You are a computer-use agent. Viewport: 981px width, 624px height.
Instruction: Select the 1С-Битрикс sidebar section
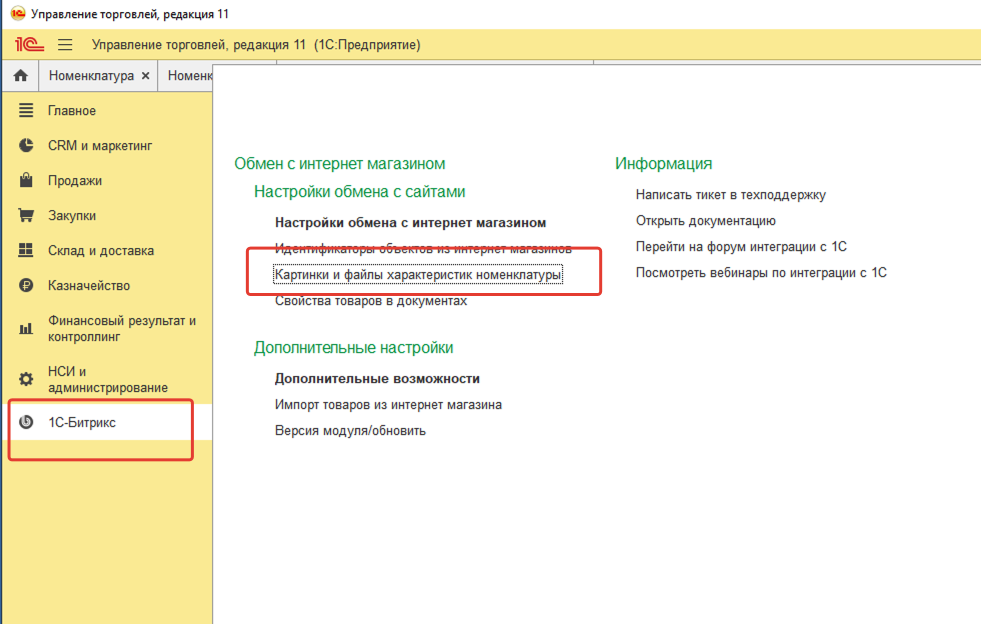82,423
